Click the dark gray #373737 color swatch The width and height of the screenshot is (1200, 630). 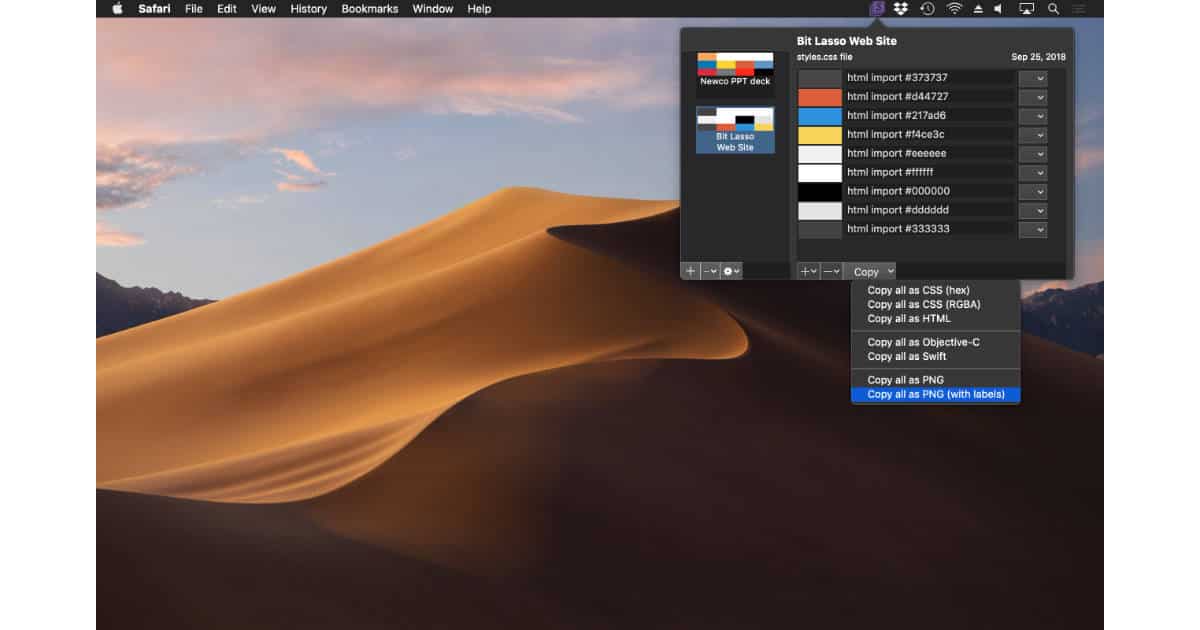[820, 78]
